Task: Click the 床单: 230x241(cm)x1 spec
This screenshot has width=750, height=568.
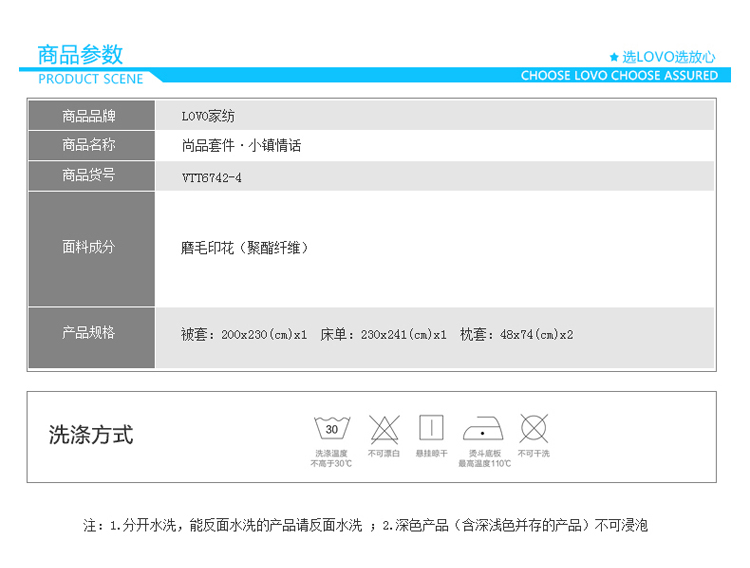Action: 383,334
